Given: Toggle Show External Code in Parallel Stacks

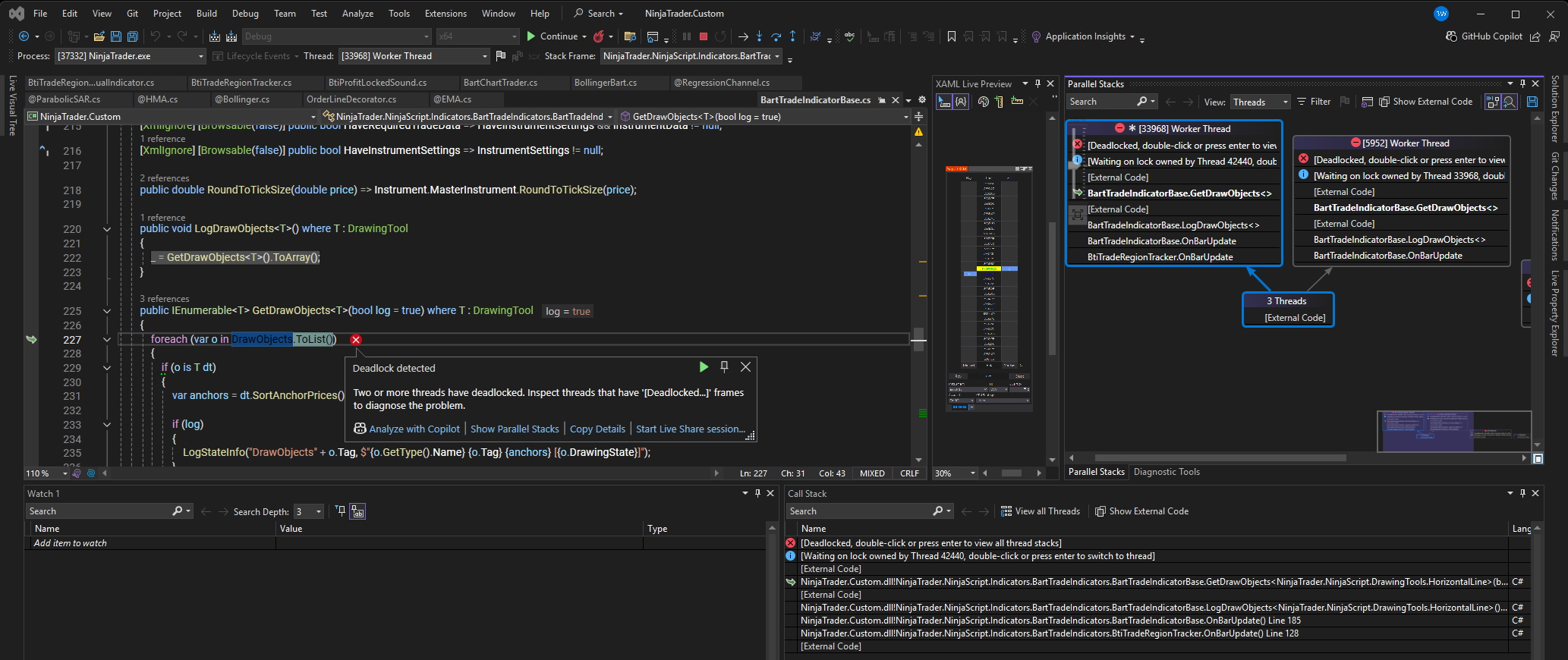Looking at the screenshot, I should coord(1425,102).
